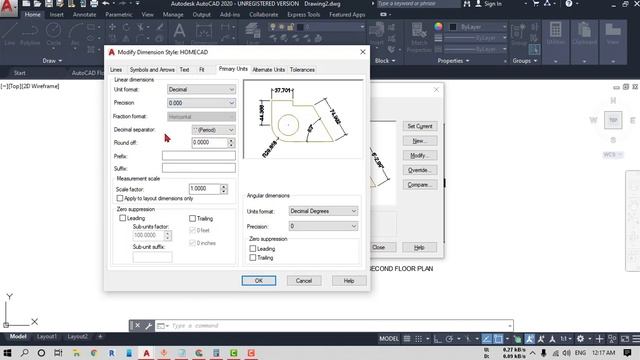Select the Circle tool in ribbon
This screenshot has width=640, height=360.
click(x=53, y=34)
